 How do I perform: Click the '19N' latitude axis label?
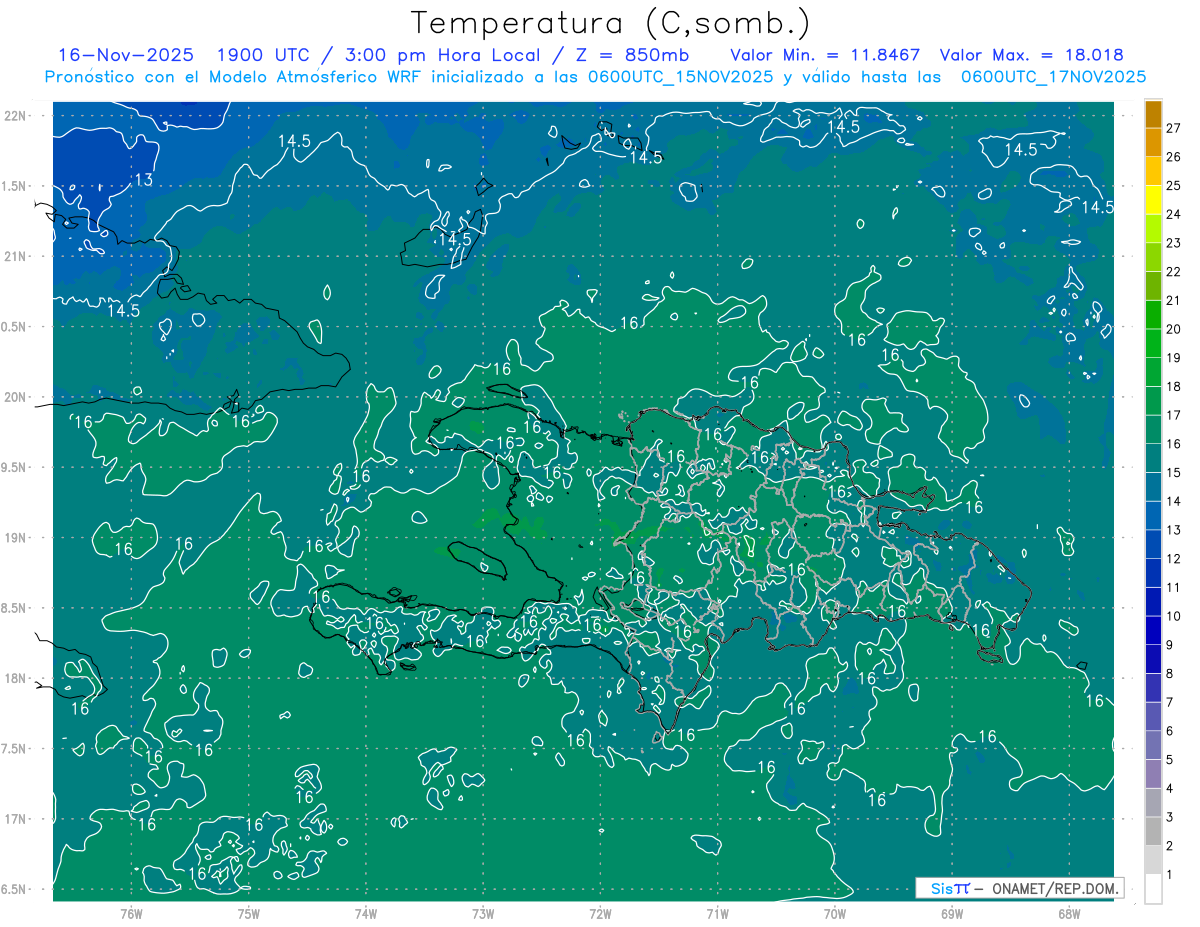(14, 538)
